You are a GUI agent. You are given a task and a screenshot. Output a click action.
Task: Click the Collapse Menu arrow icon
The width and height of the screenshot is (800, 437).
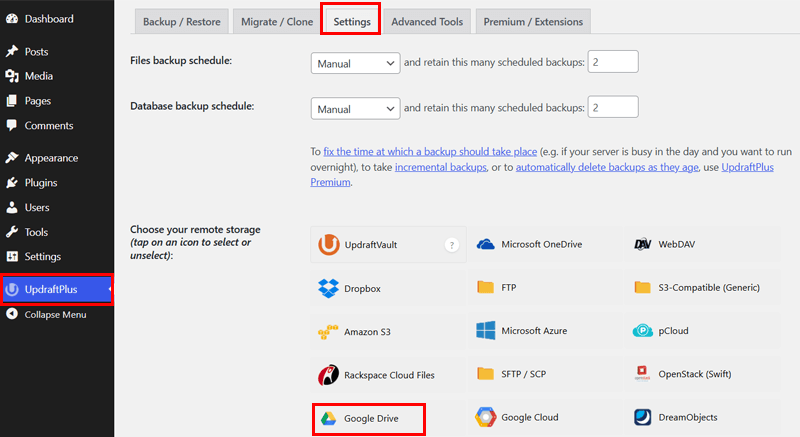click(x=12, y=314)
